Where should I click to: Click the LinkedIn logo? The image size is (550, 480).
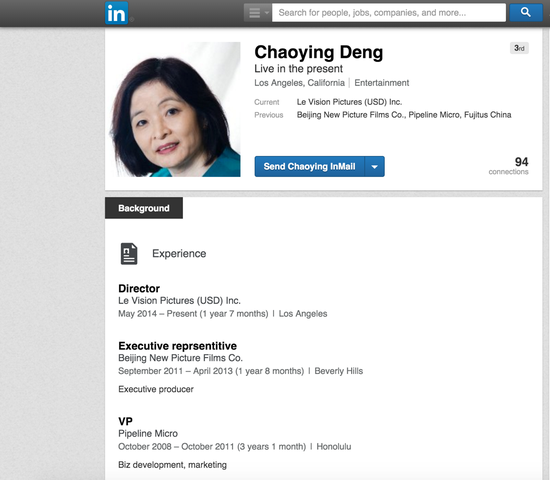tap(116, 13)
